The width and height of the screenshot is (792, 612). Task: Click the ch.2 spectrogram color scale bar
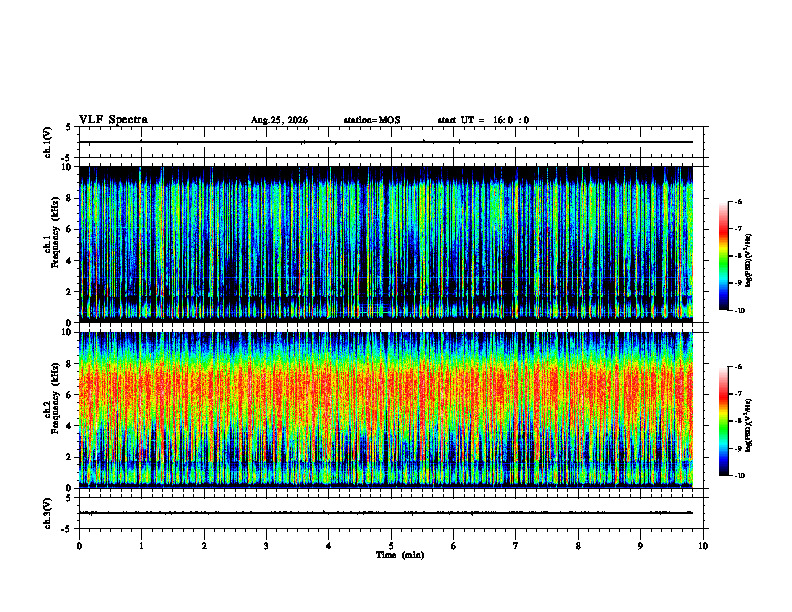(x=724, y=421)
